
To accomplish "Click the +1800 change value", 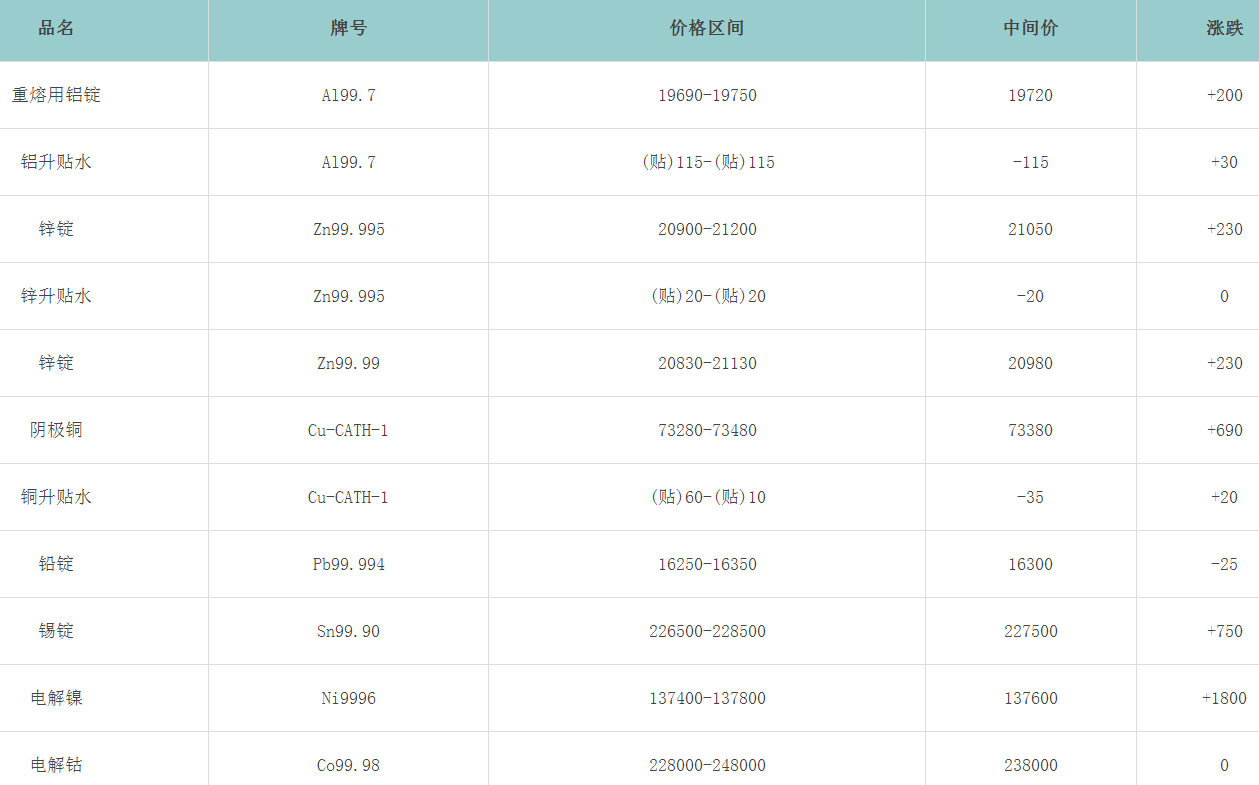I will coord(1223,698).
